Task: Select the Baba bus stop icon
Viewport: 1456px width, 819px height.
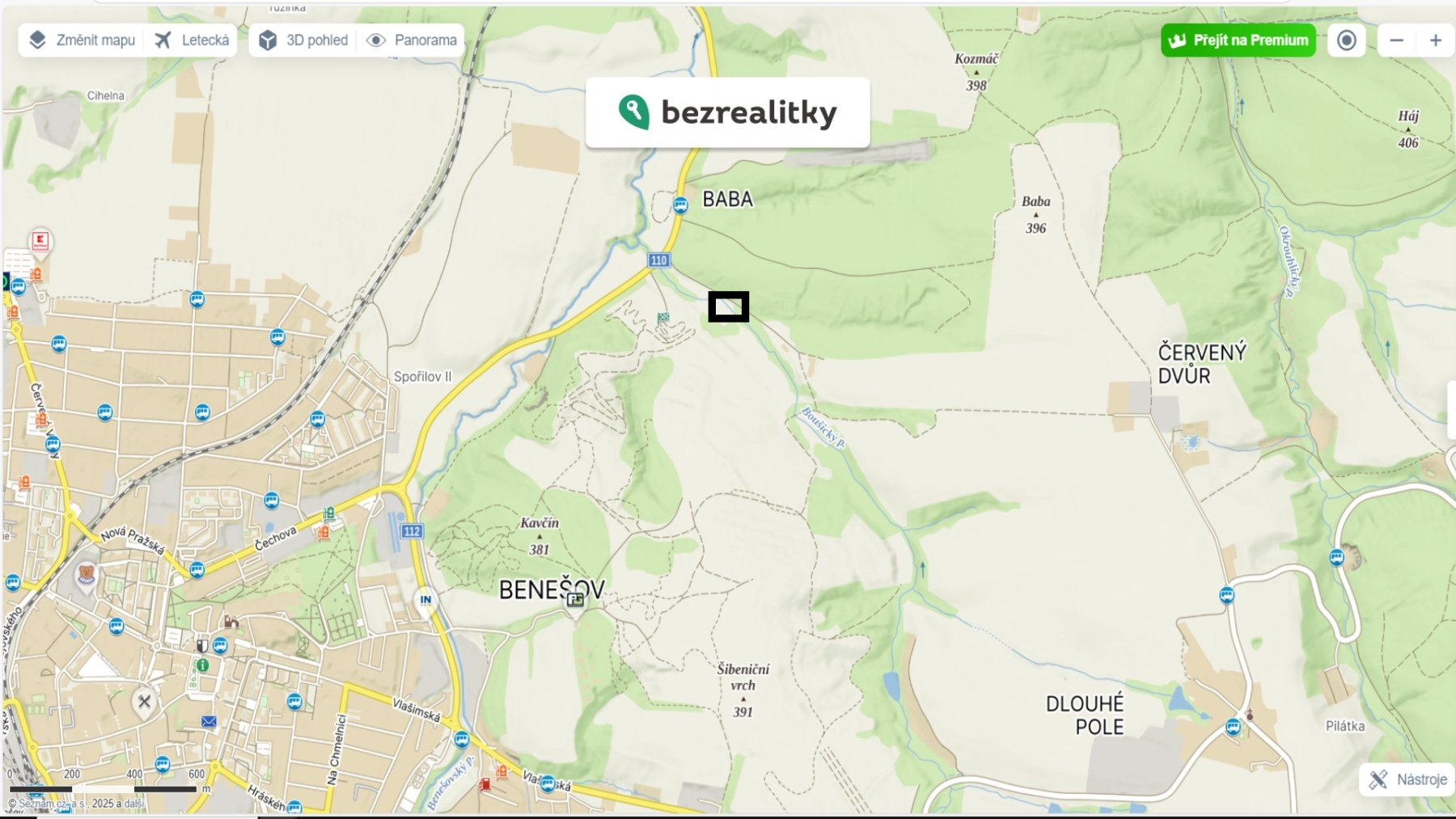Action: (681, 205)
